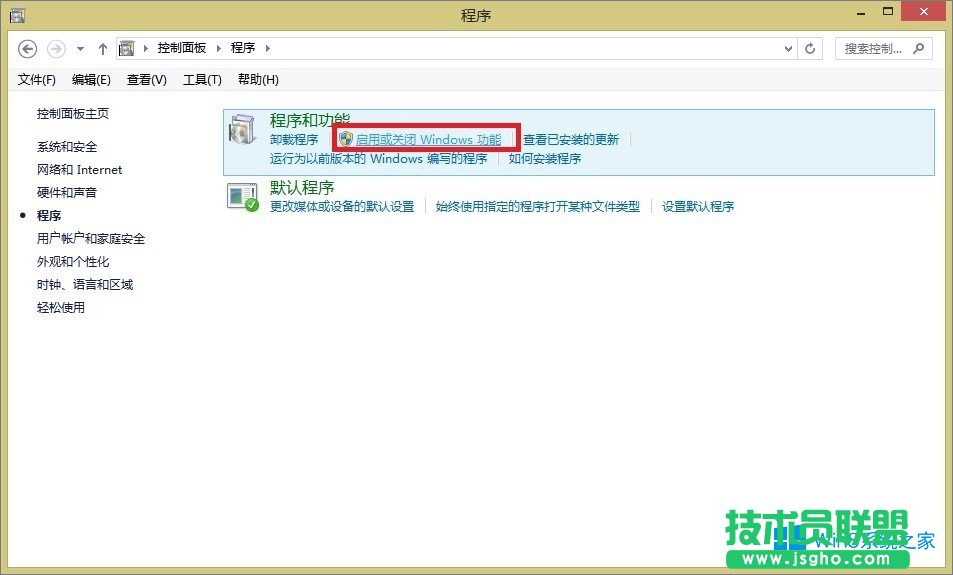Open 网络和 Internet category
This screenshot has width=953, height=575.
[80, 170]
